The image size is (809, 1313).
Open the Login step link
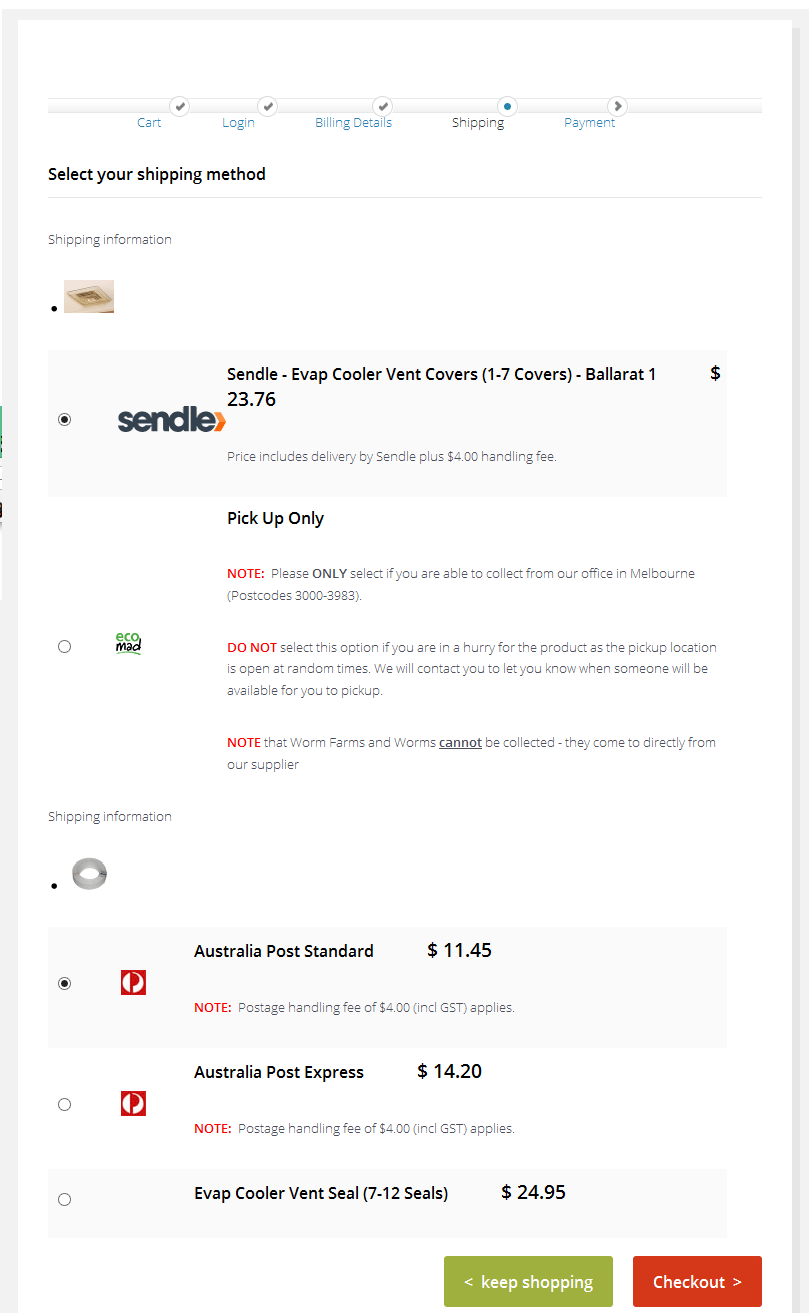pyautogui.click(x=238, y=123)
